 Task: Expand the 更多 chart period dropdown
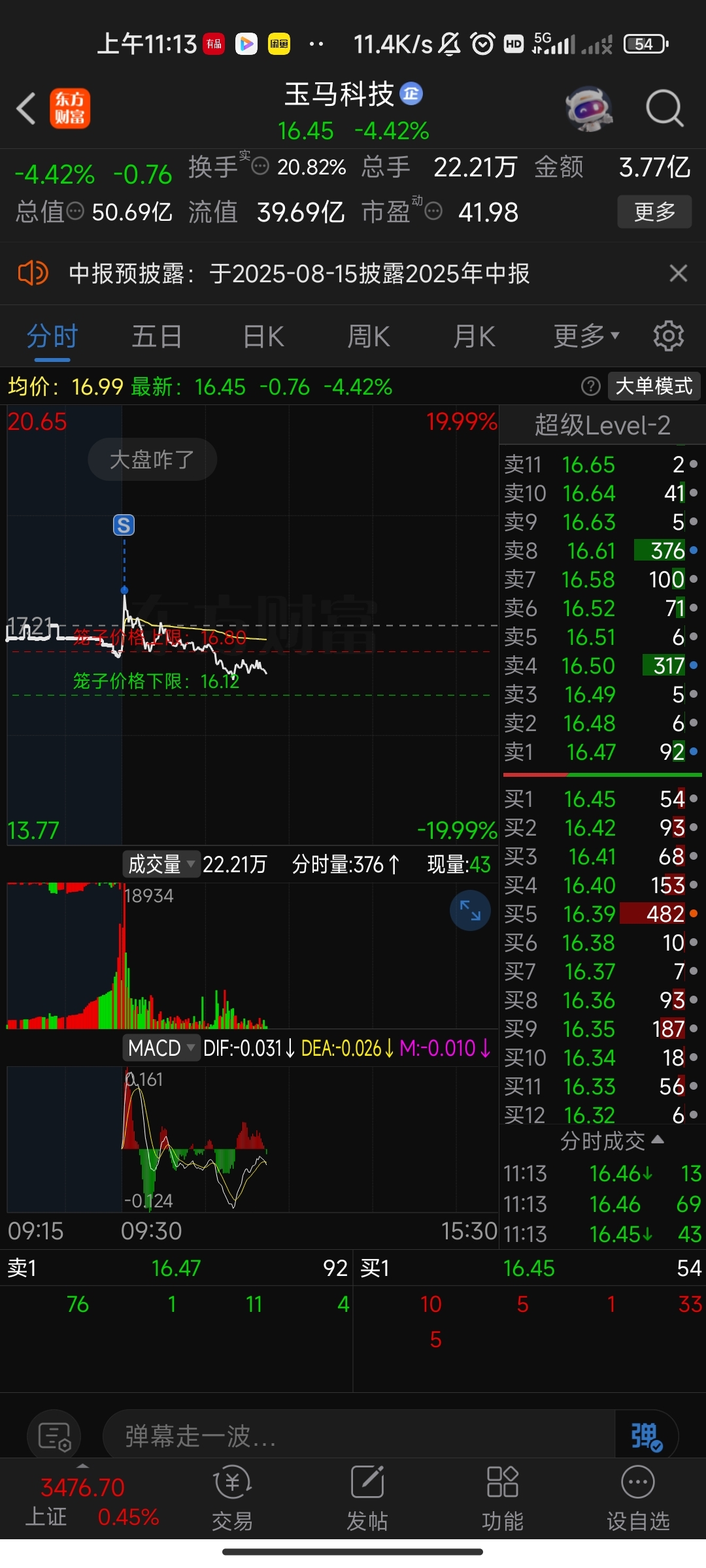[x=586, y=336]
